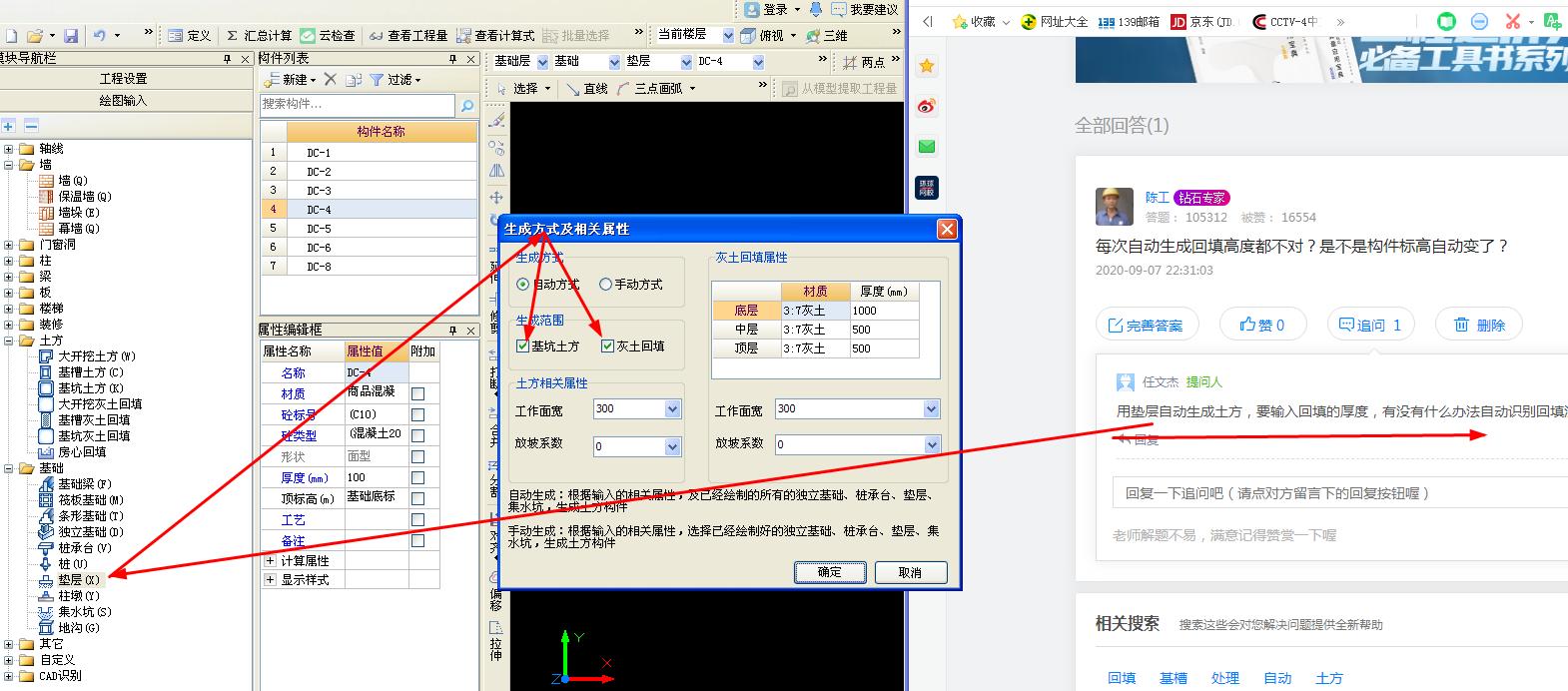Click the green reading-mode book icon in browser toolbar

[x=1447, y=21]
